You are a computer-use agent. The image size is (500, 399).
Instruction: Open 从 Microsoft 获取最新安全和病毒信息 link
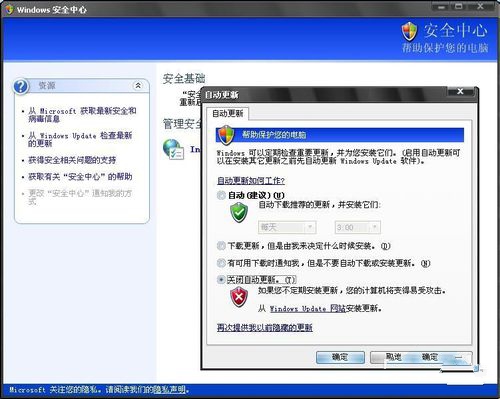click(x=82, y=115)
